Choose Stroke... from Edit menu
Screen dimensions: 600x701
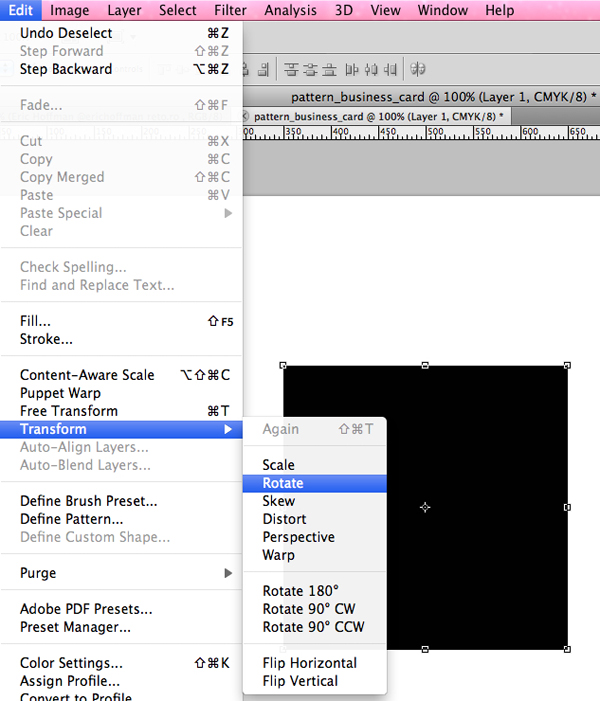pyautogui.click(x=121, y=339)
